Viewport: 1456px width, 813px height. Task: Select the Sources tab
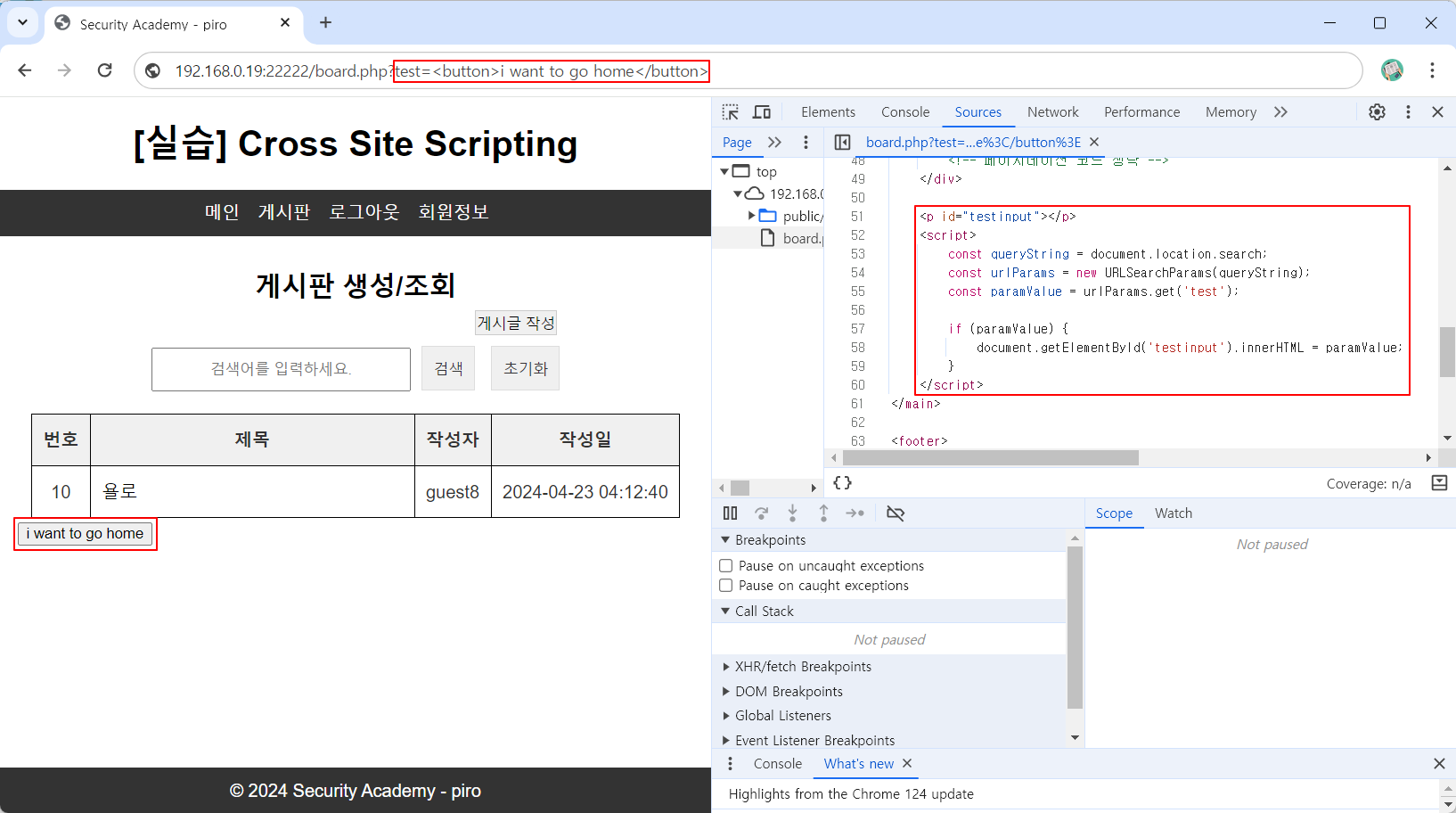(978, 112)
